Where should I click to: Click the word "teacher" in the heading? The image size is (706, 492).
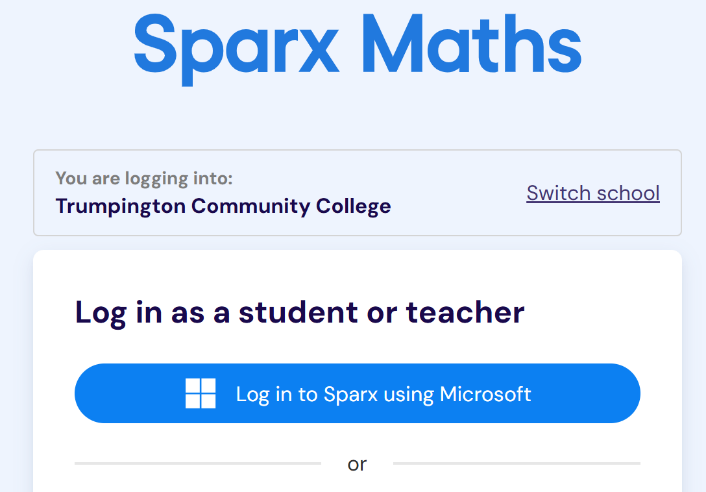465,312
